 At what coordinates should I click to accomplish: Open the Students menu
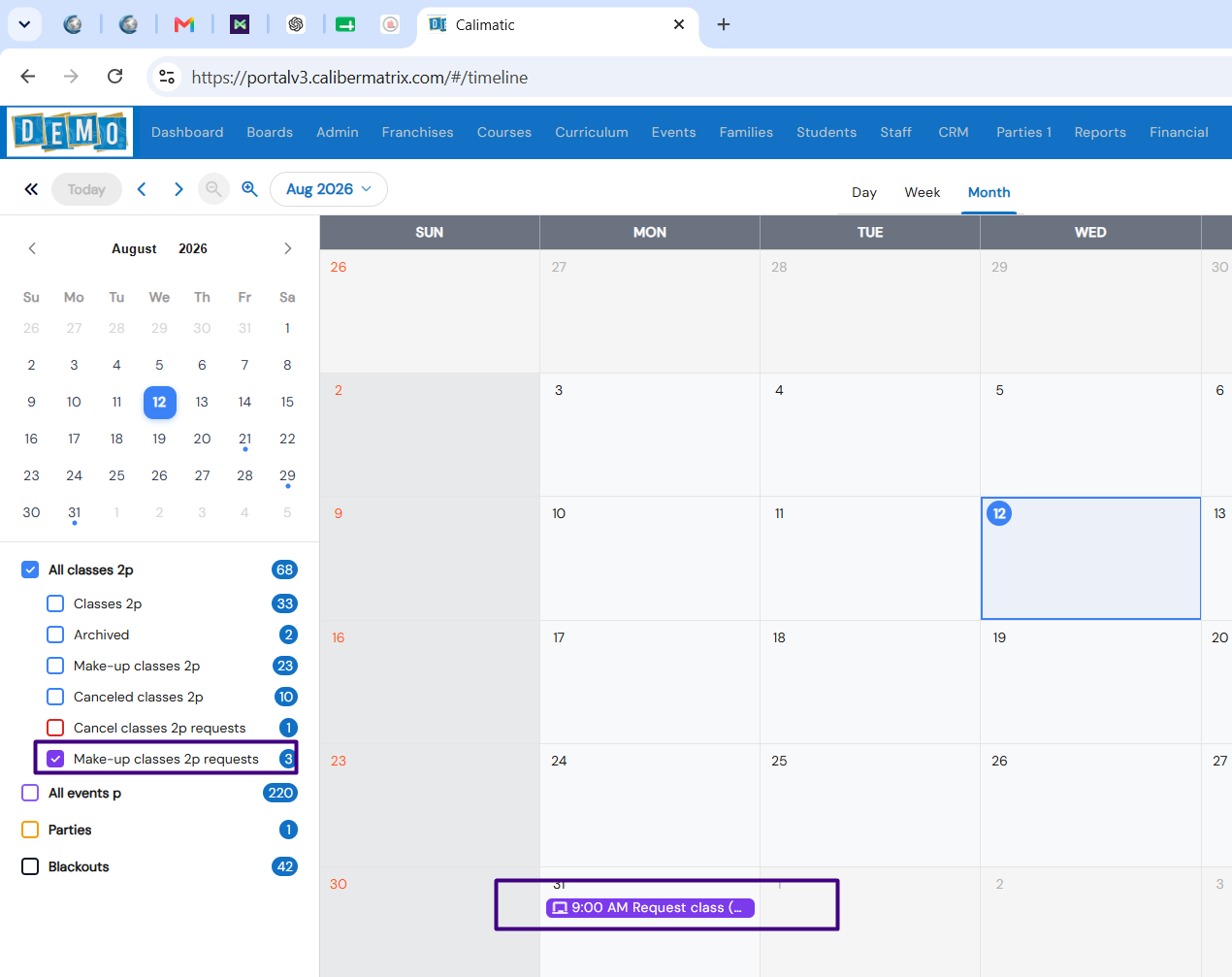tap(827, 132)
